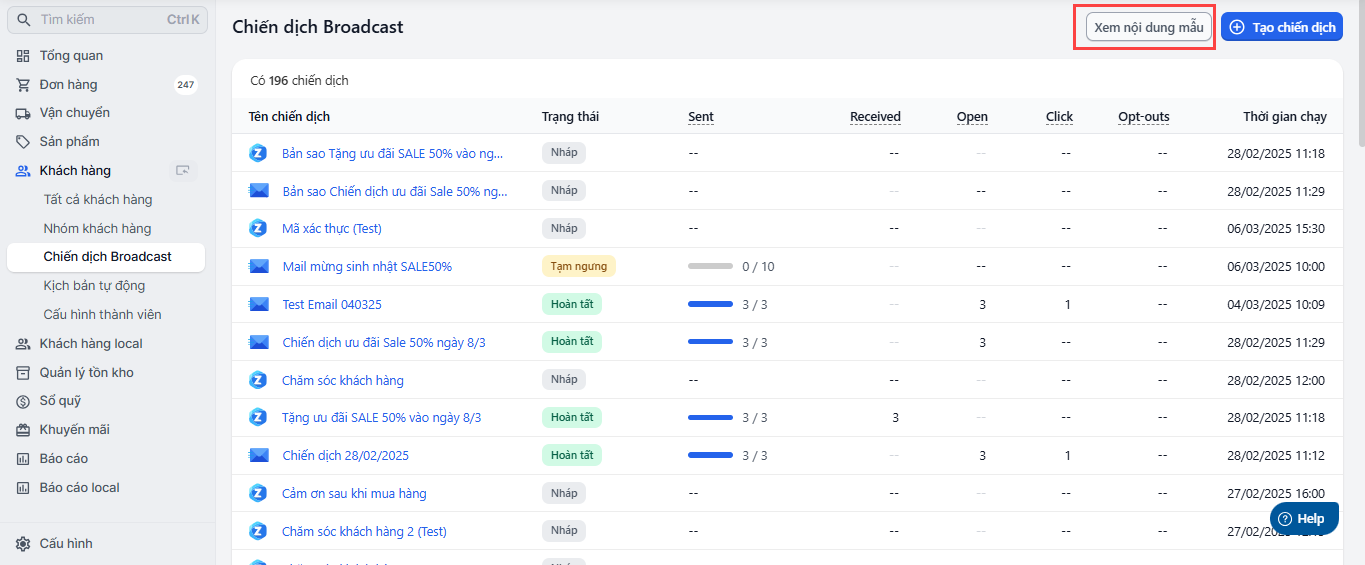This screenshot has height=565, width=1365.
Task: Open Cấu hình via gear icon
Action: tap(23, 544)
